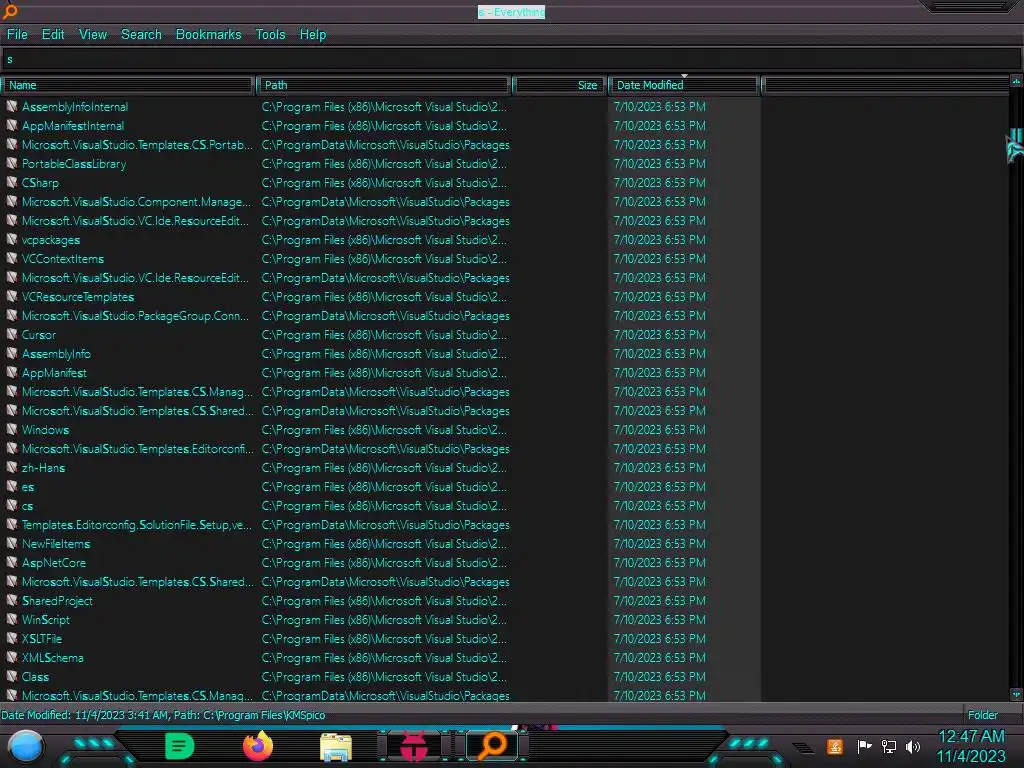Select the AspNetCore folder icon

pyautogui.click(x=12, y=562)
